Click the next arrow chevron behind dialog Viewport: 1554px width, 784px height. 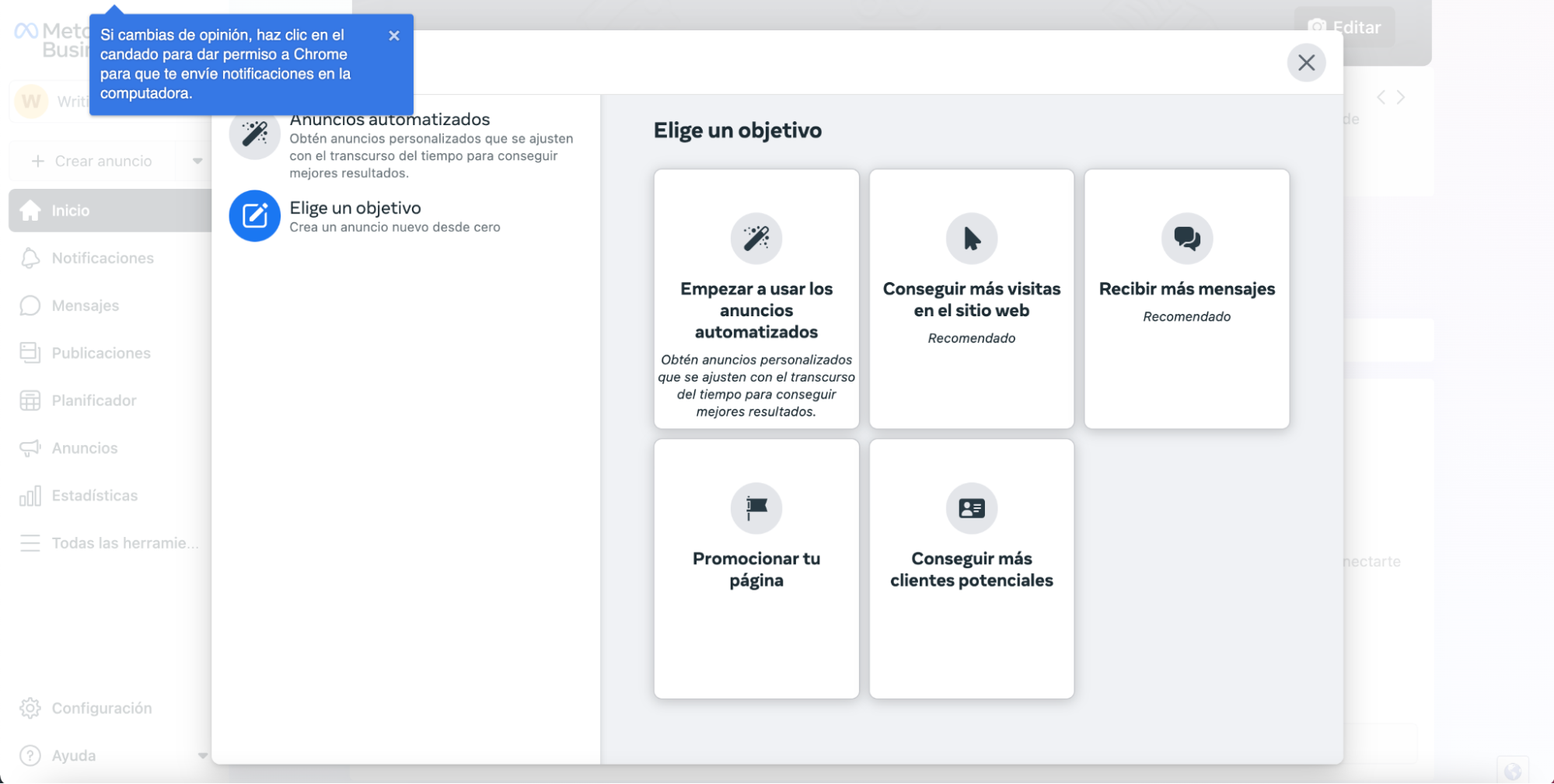1401,97
